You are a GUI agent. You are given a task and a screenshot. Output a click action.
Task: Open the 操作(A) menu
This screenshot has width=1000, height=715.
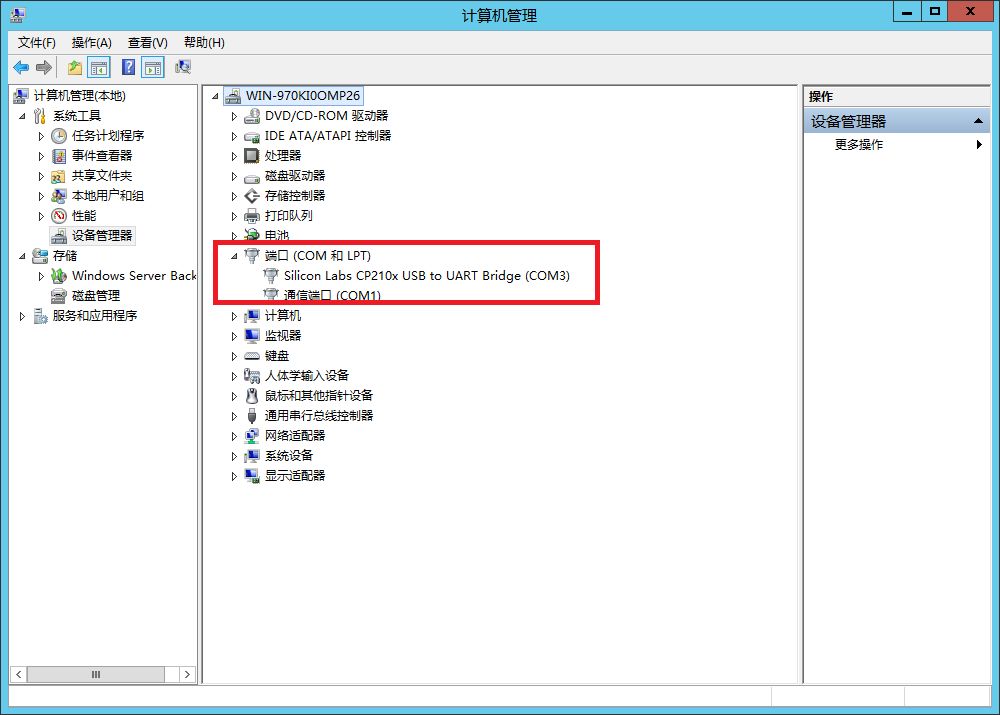[92, 43]
